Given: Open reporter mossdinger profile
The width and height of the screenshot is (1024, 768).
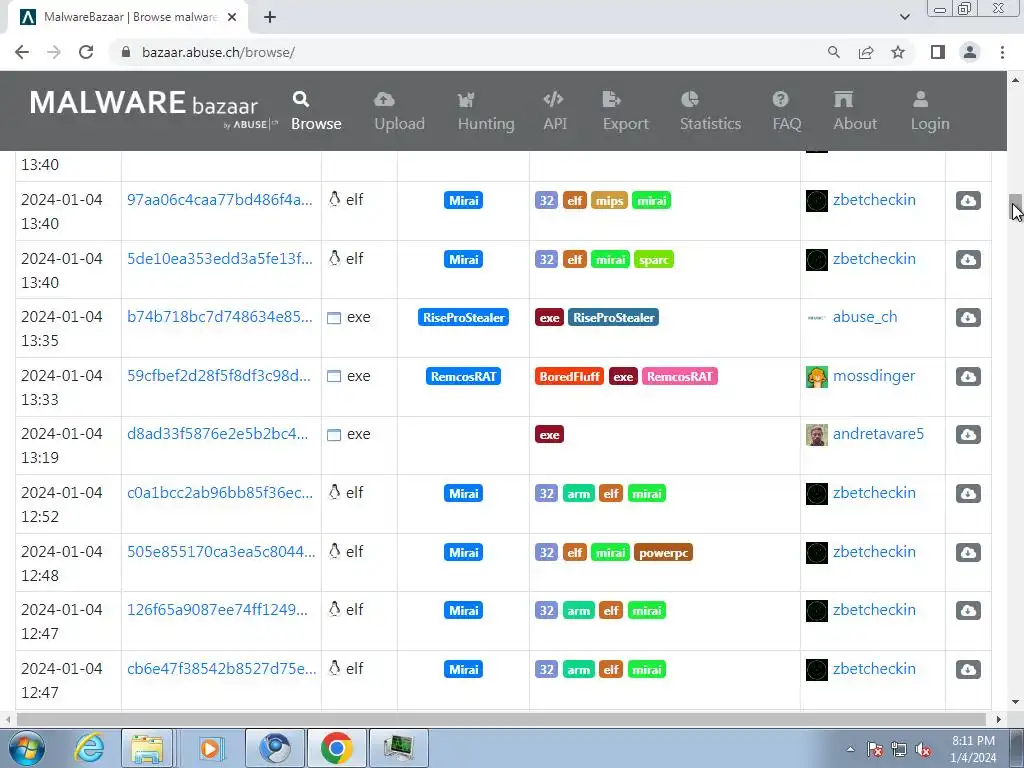Looking at the screenshot, I should click(874, 376).
